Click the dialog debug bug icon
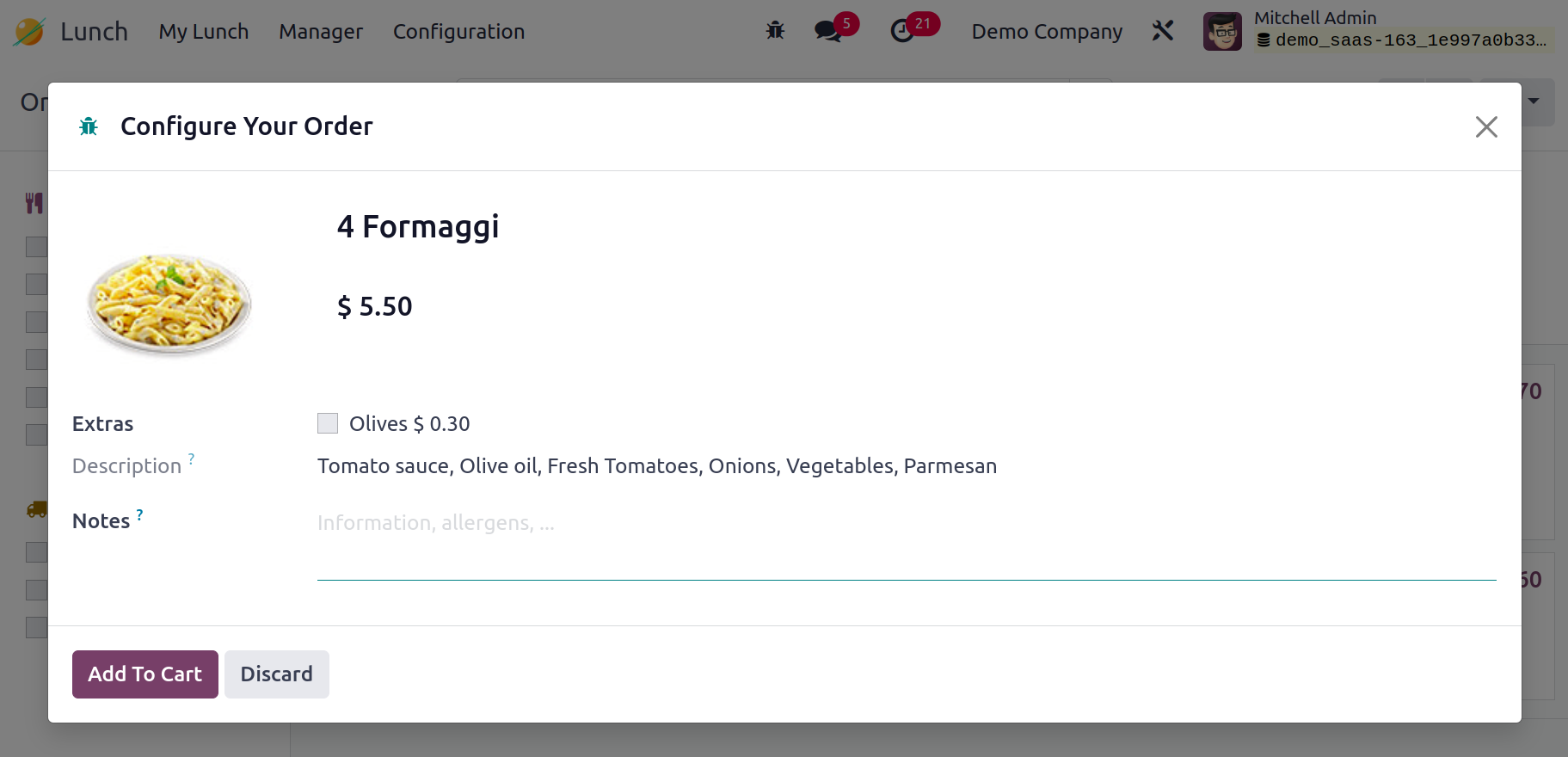Viewport: 1568px width, 757px height. pos(89,126)
